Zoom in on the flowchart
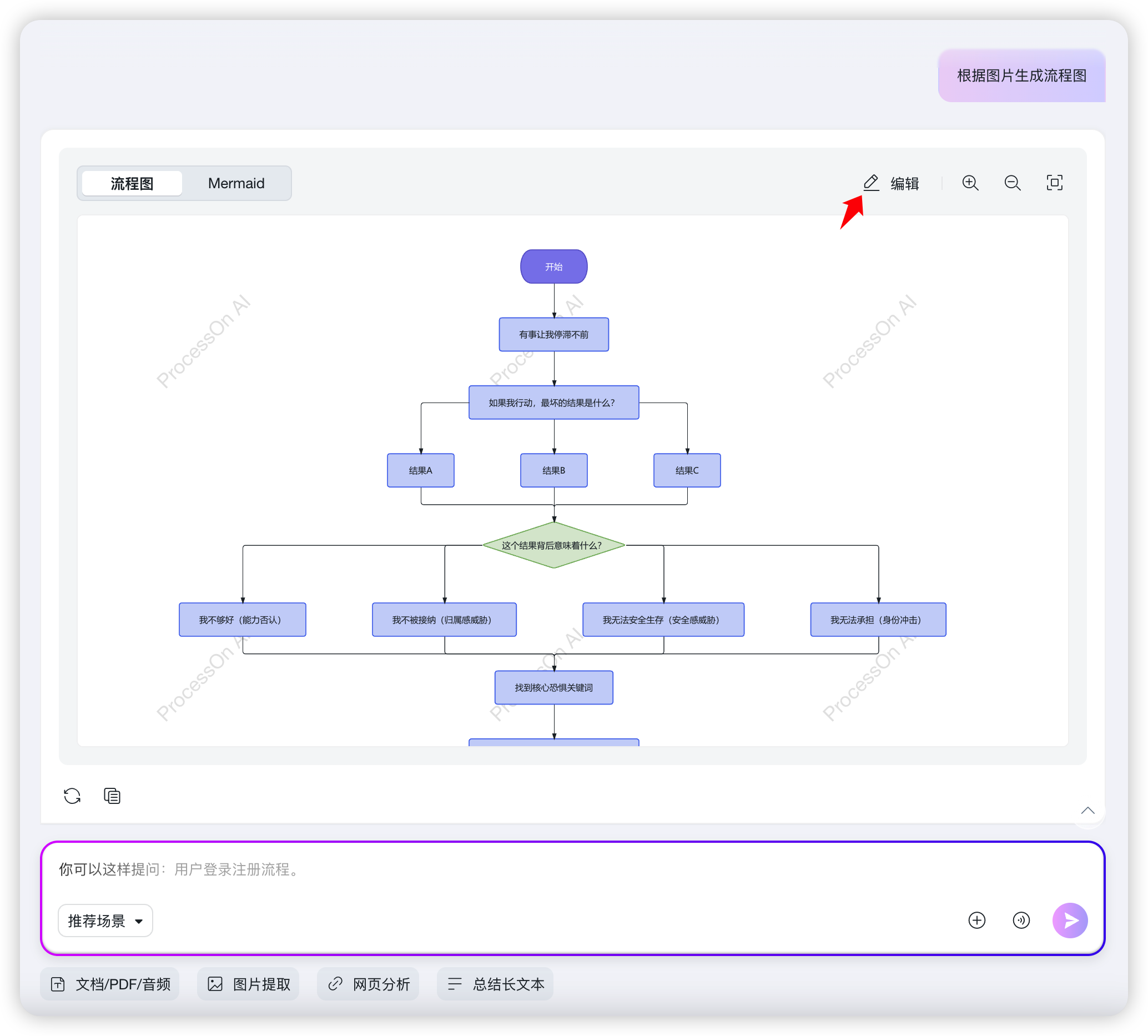This screenshot has width=1148, height=1036. [x=970, y=183]
